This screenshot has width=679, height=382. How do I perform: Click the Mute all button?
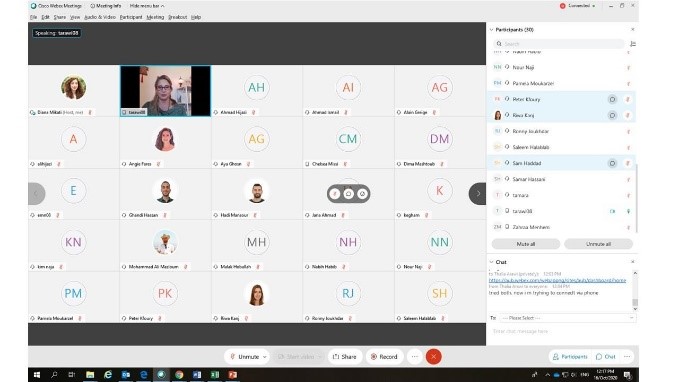(526, 244)
